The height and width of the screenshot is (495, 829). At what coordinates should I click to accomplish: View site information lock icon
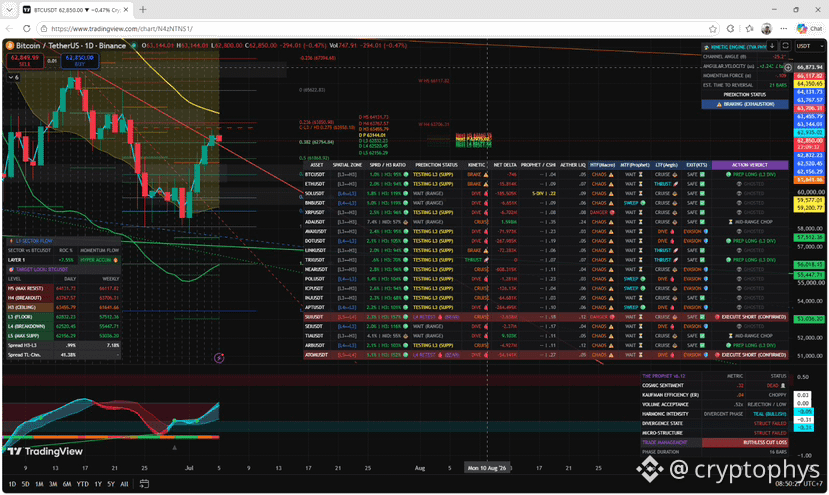(x=45, y=29)
